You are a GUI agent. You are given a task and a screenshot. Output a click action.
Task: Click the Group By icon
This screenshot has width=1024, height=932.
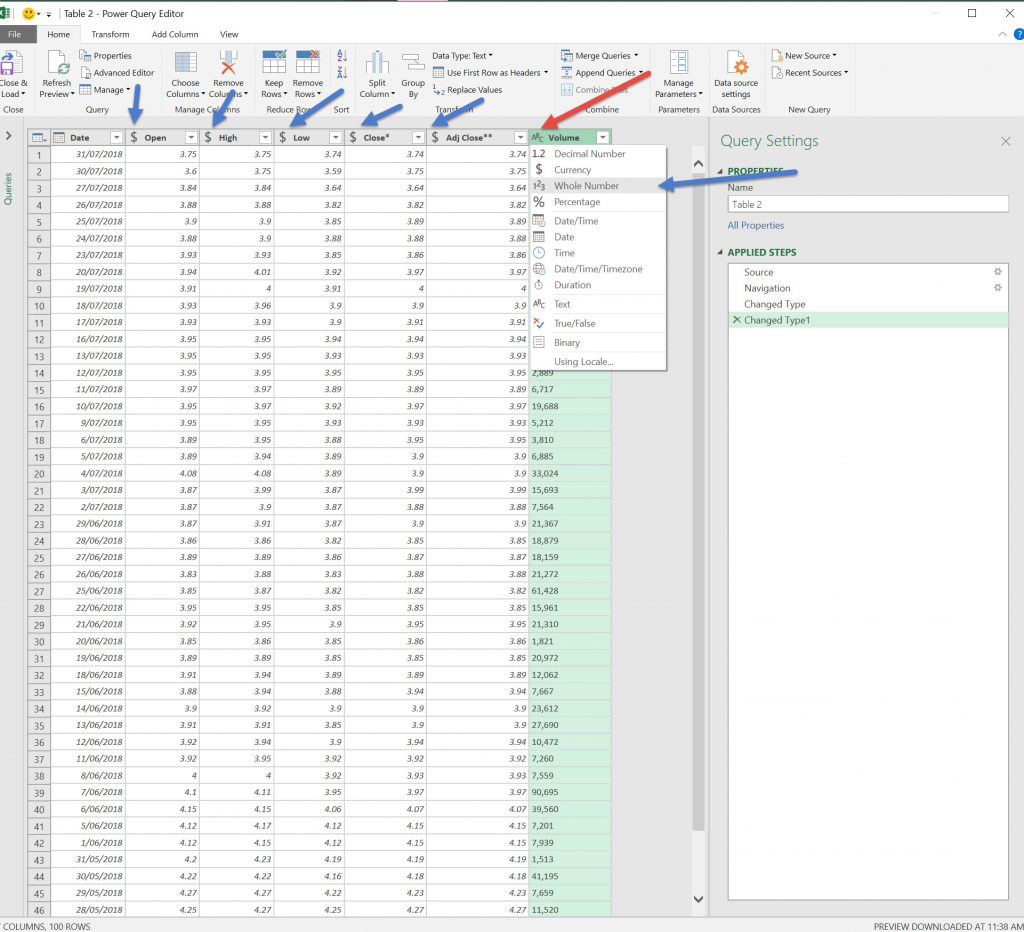click(x=413, y=63)
